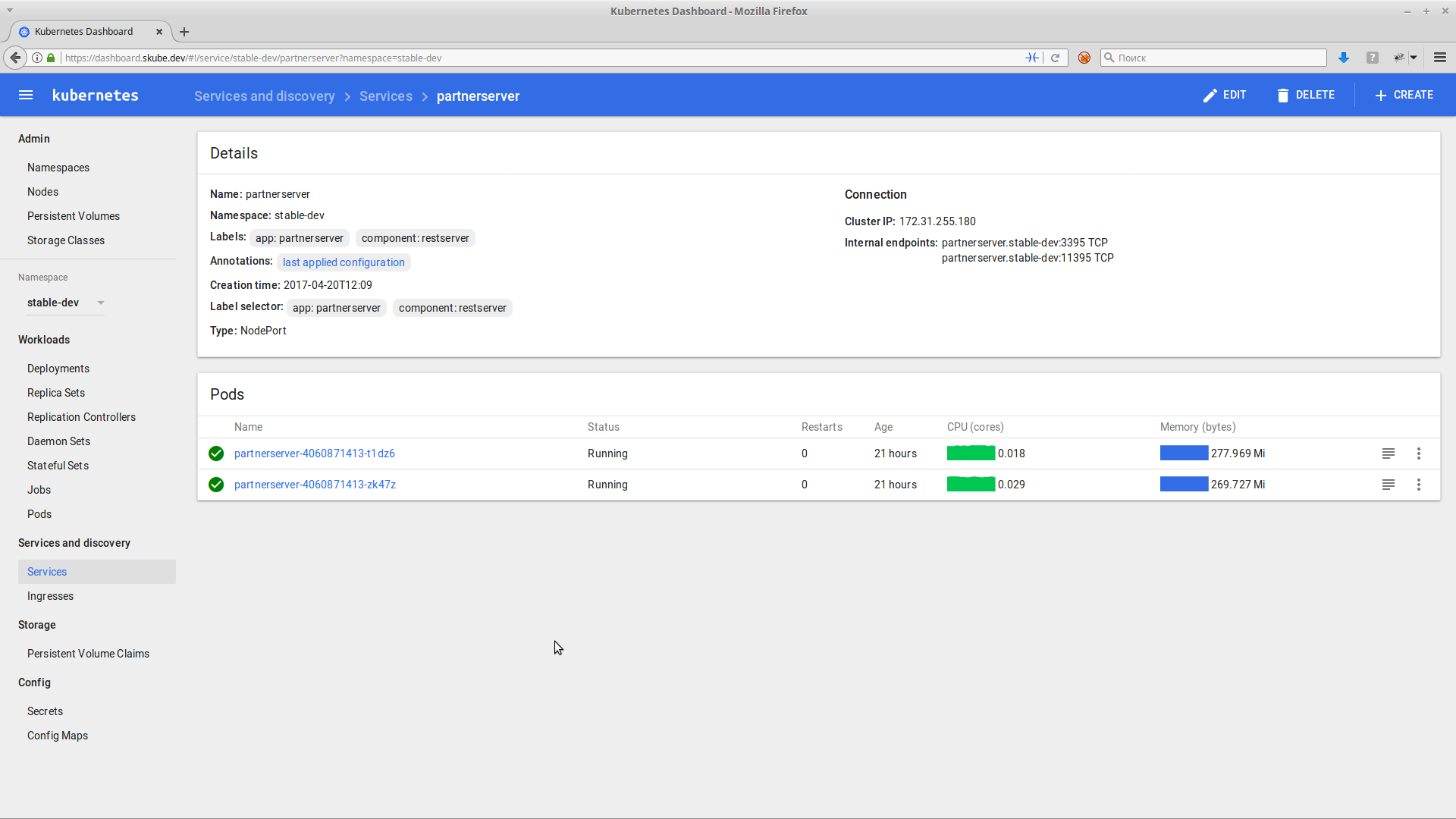Click the CREATE plus button
The image size is (1456, 819).
1404,95
